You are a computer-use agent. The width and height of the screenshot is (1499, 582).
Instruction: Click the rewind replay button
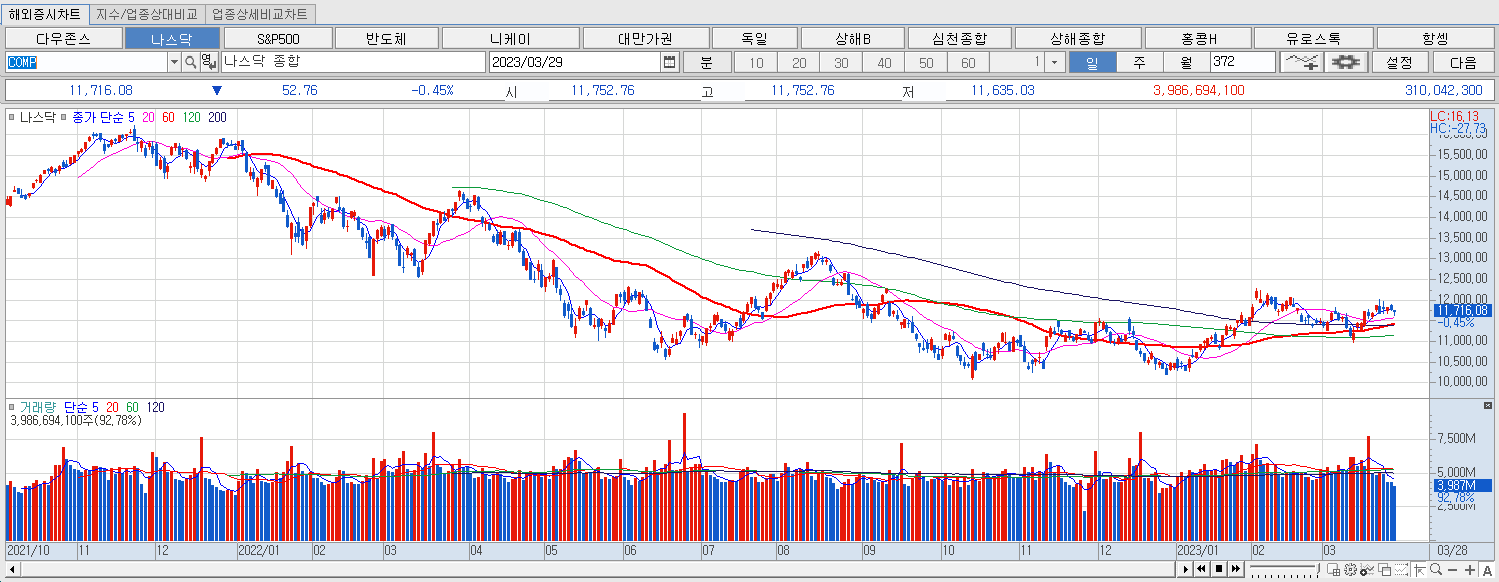coord(1202,569)
